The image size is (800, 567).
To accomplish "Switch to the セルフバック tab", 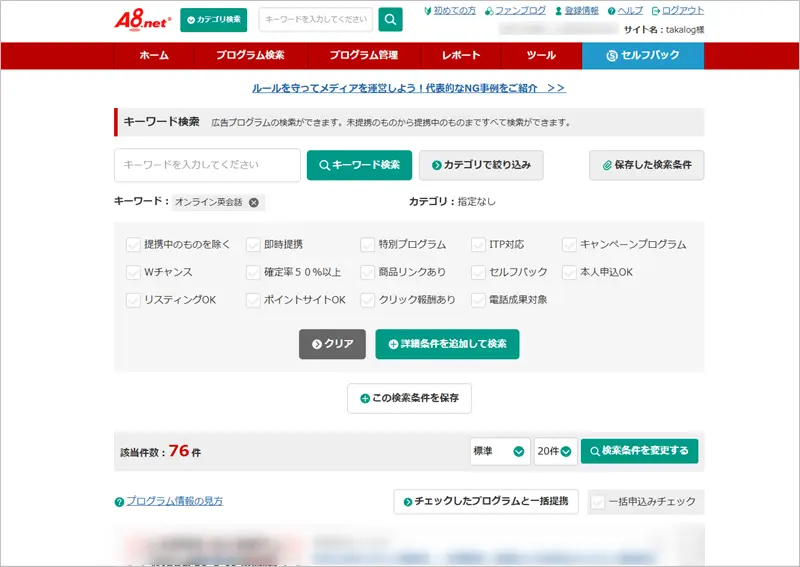I will pyautogui.click(x=642, y=56).
